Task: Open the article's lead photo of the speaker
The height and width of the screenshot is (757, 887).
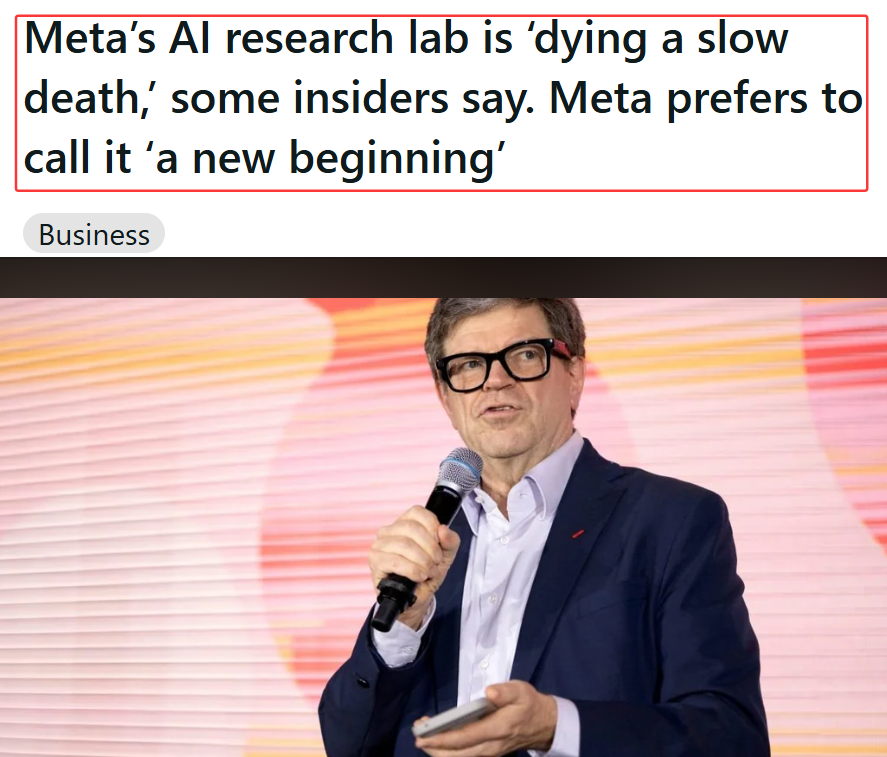Action: coord(444,527)
